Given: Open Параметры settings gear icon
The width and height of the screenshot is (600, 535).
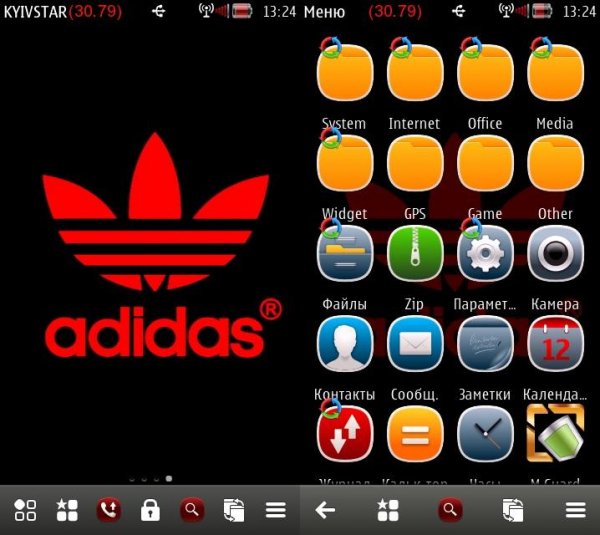Looking at the screenshot, I should (485, 253).
